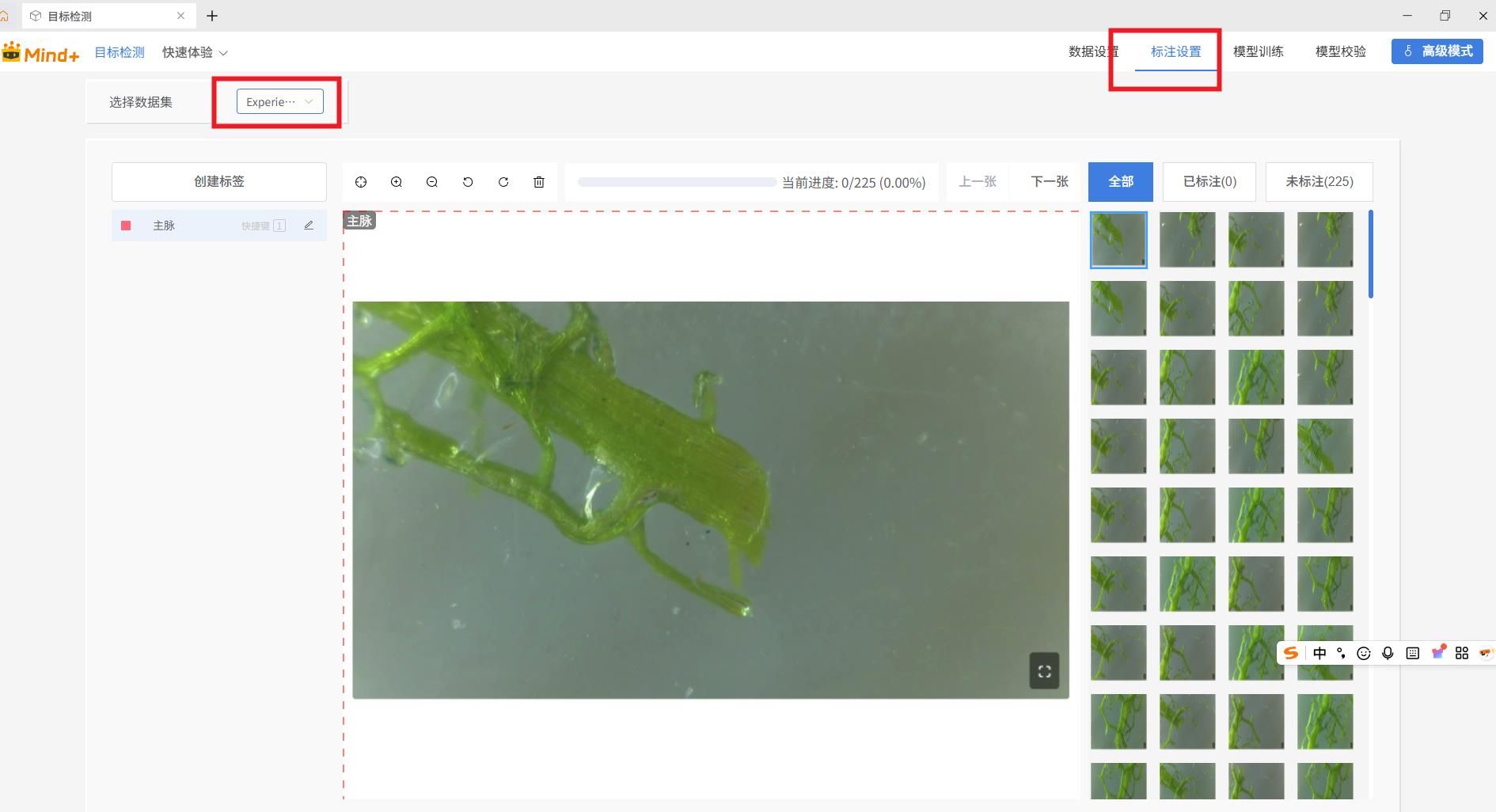Select the second thumbnail in the first row
1496x812 pixels.
click(1187, 240)
